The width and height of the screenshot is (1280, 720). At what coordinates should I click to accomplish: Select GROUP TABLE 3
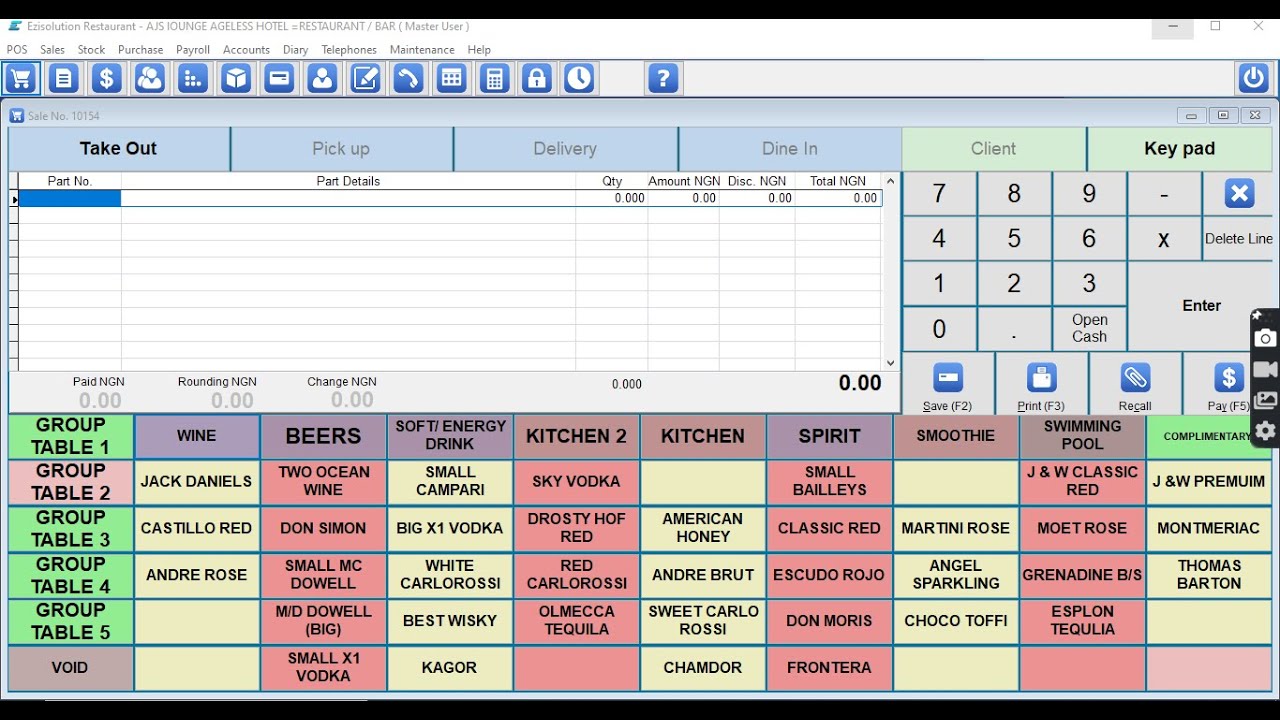tap(70, 528)
